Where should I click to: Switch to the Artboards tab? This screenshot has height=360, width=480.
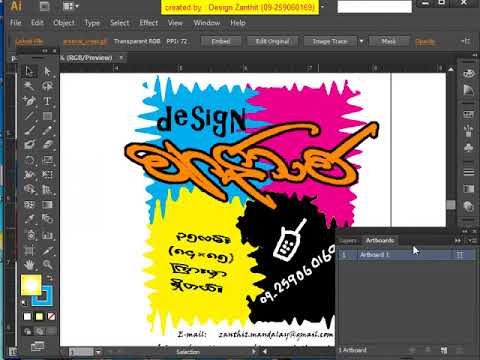point(380,240)
